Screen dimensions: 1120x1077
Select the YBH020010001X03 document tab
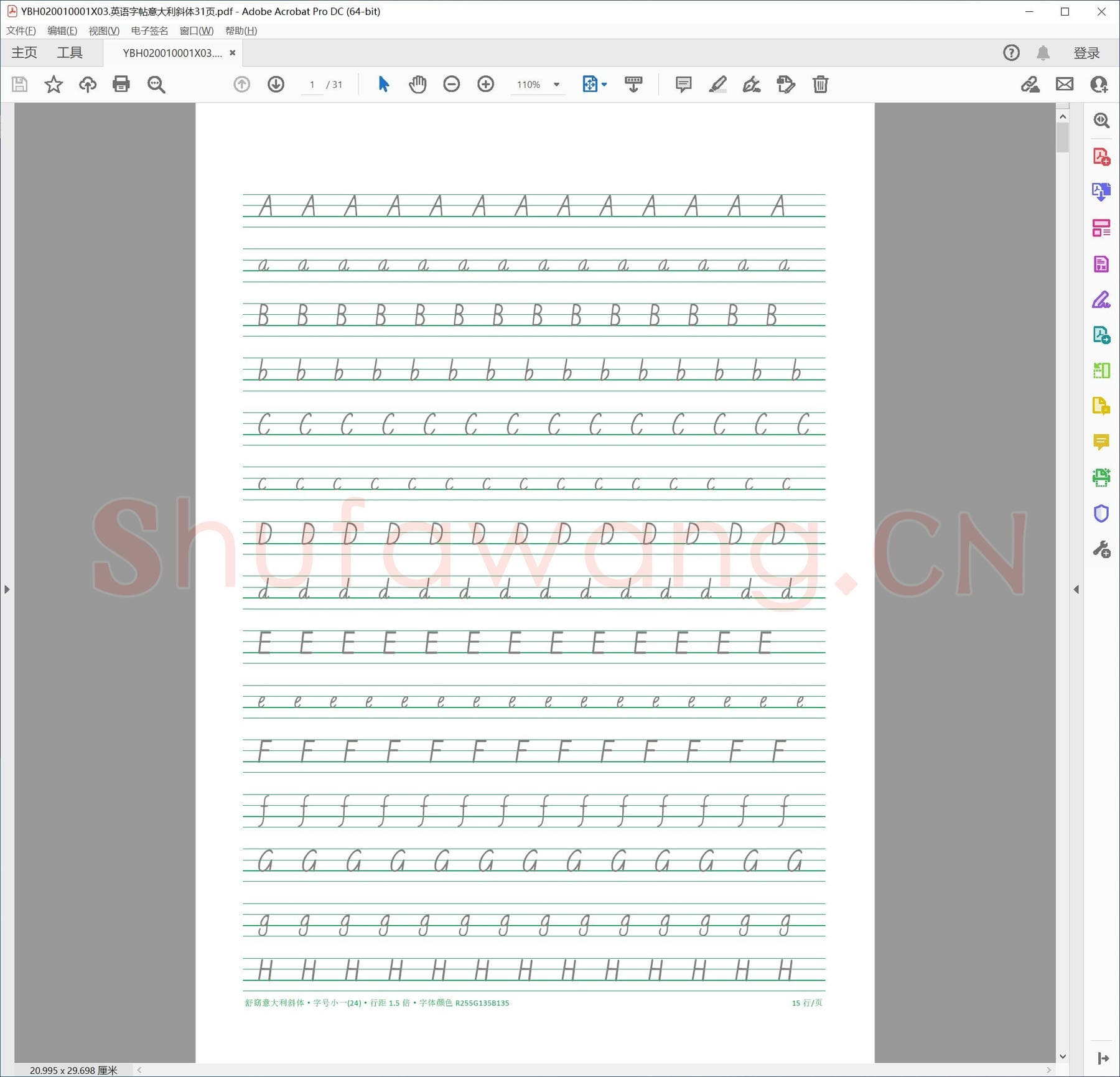[x=172, y=53]
